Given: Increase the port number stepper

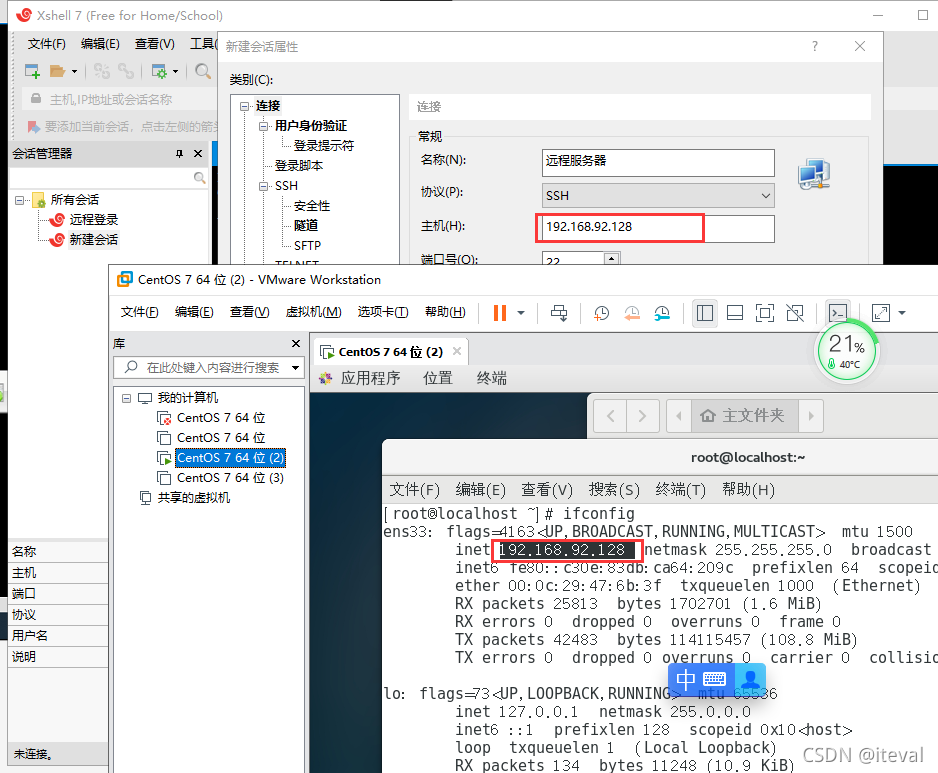Looking at the screenshot, I should click(x=611, y=258).
